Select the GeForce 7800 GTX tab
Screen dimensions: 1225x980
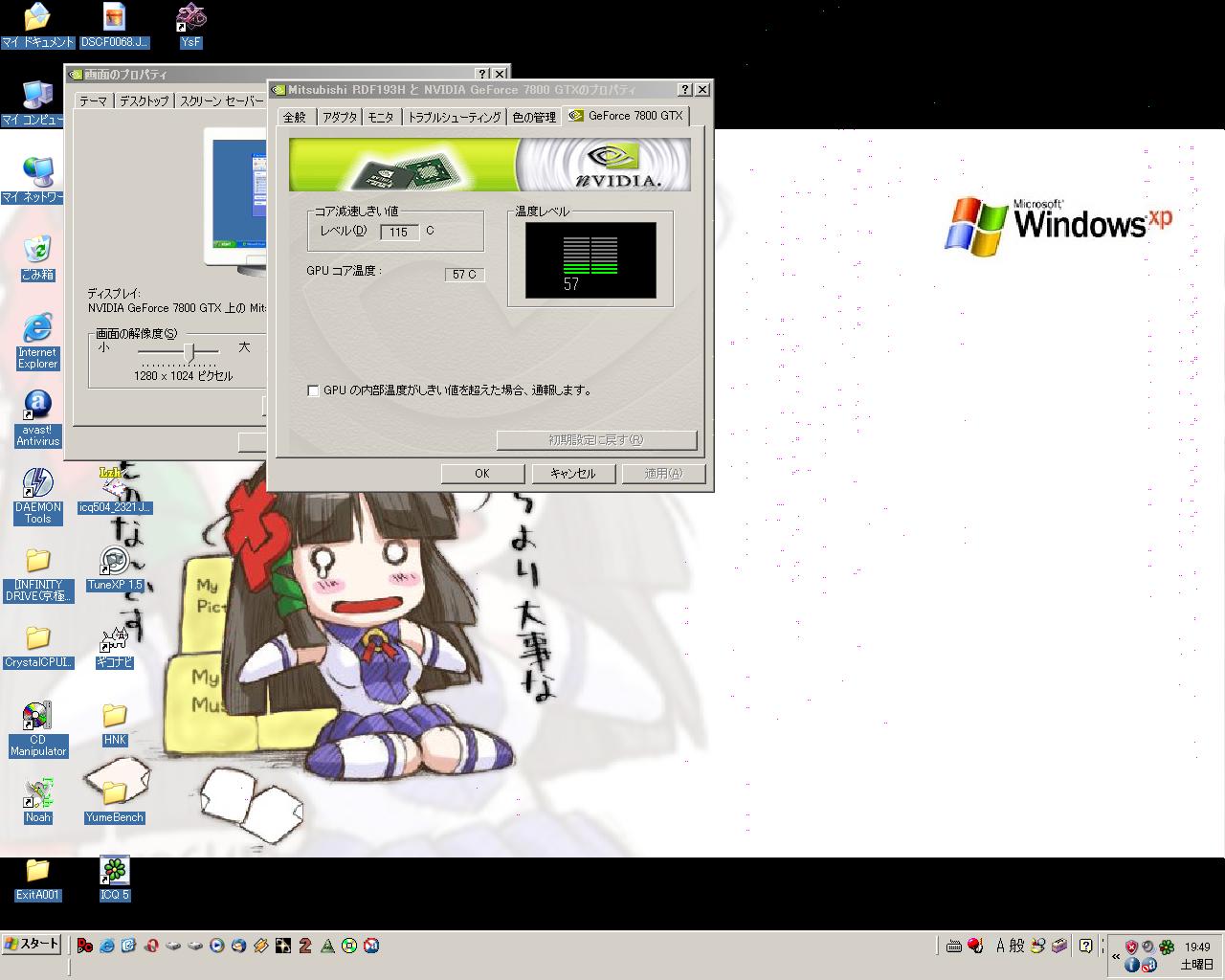pos(627,115)
